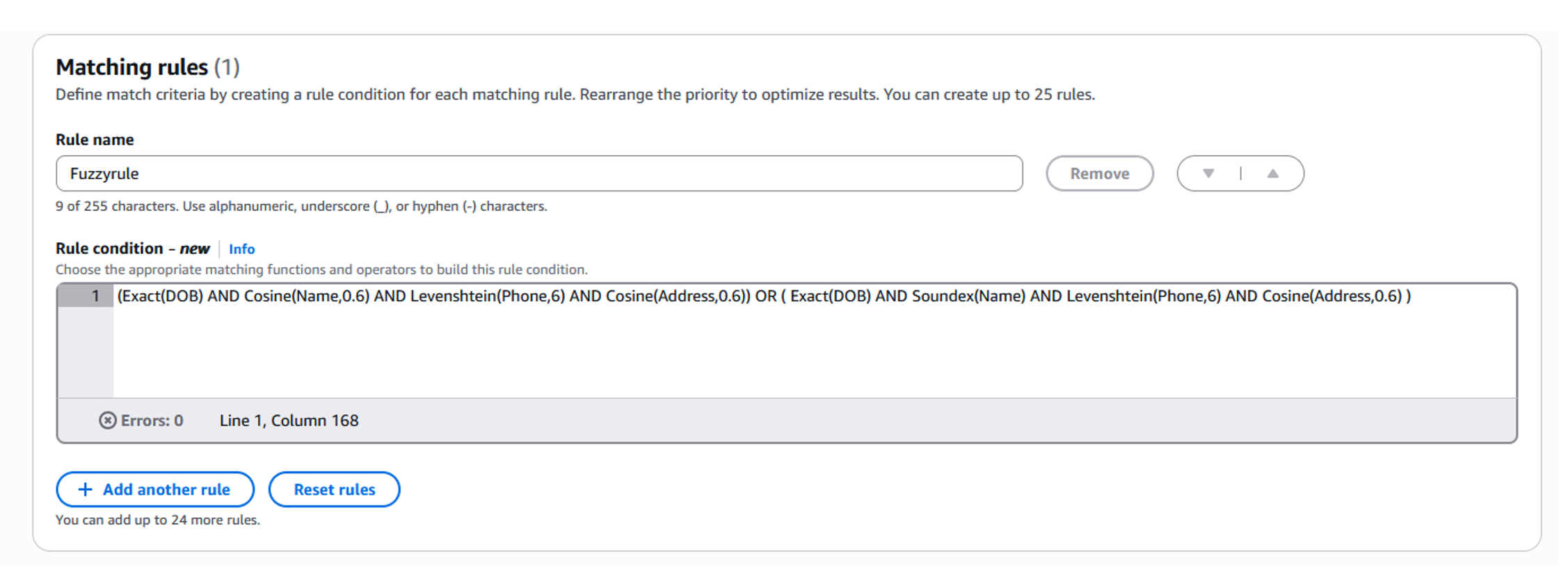Click the Line 1, Column 168 status indicator

(x=289, y=420)
